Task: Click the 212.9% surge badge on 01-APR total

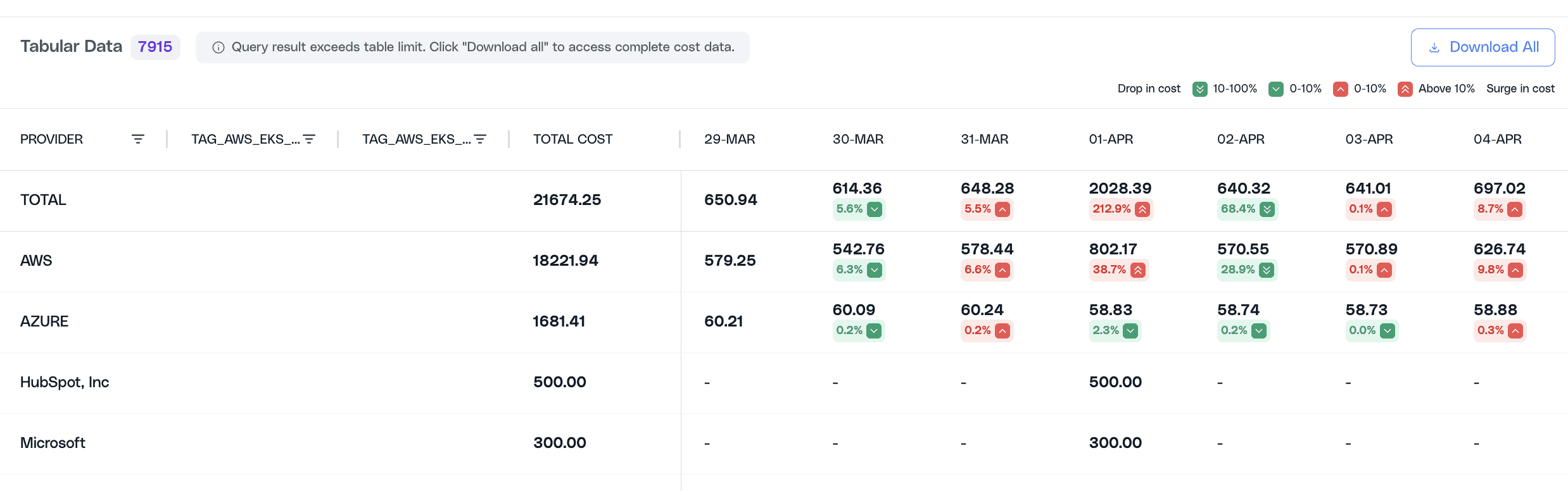Action: [1121, 209]
